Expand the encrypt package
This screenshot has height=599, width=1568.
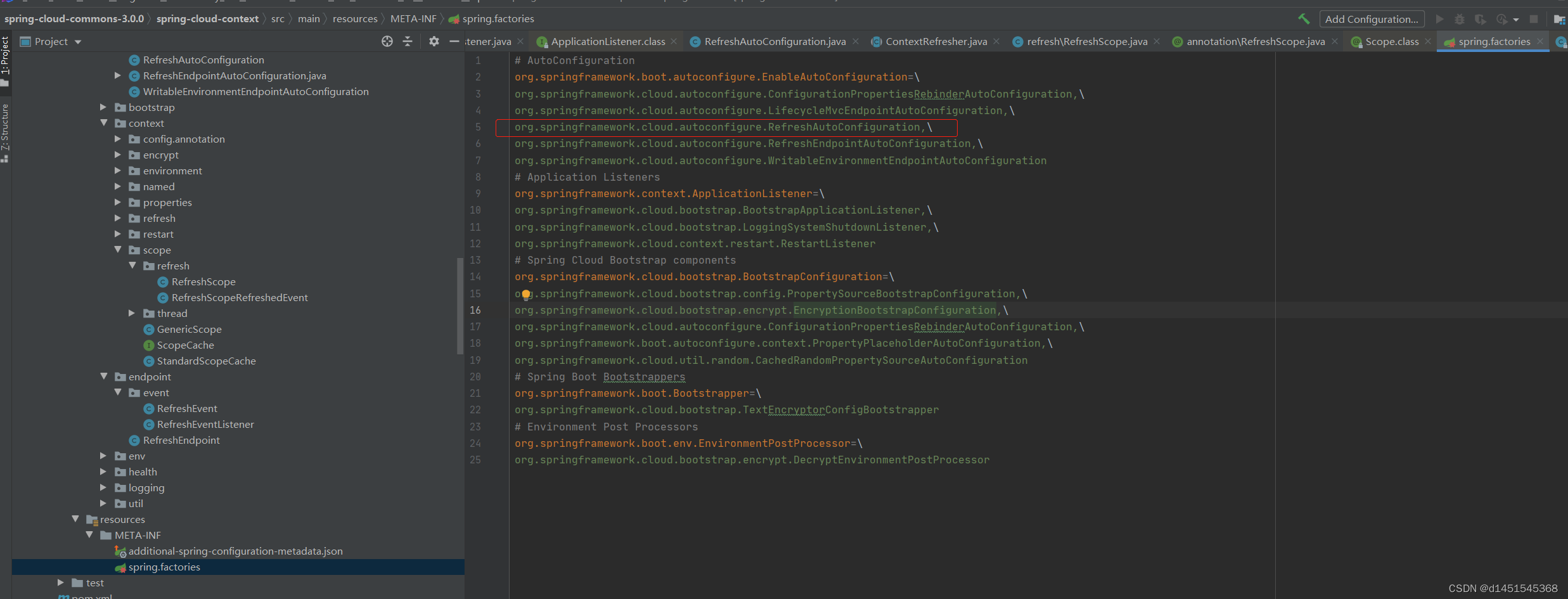tap(117, 155)
